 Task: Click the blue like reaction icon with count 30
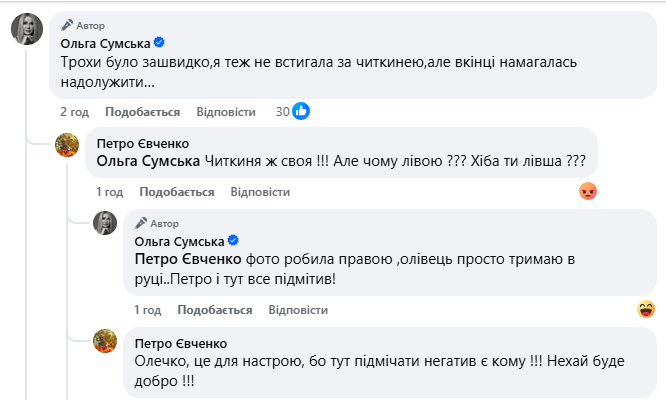point(301,112)
